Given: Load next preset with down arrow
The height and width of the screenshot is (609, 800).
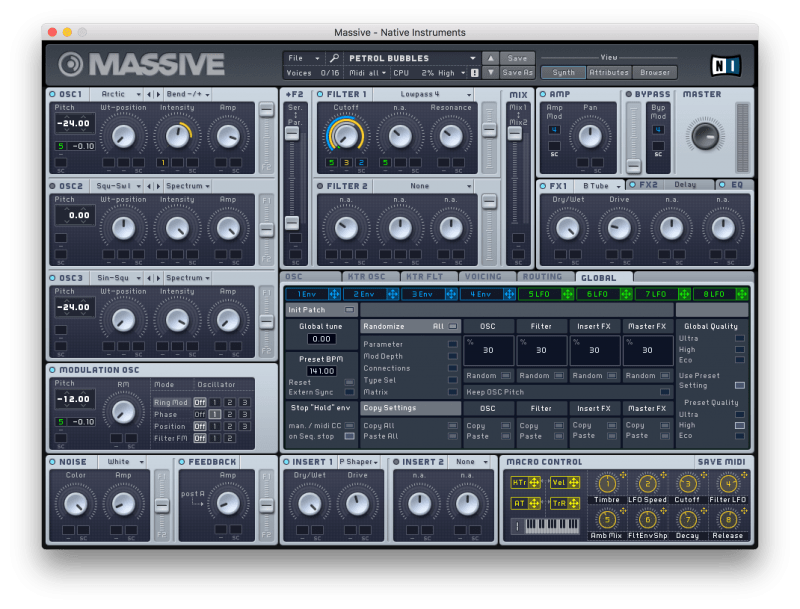Looking at the screenshot, I should pos(490,72).
